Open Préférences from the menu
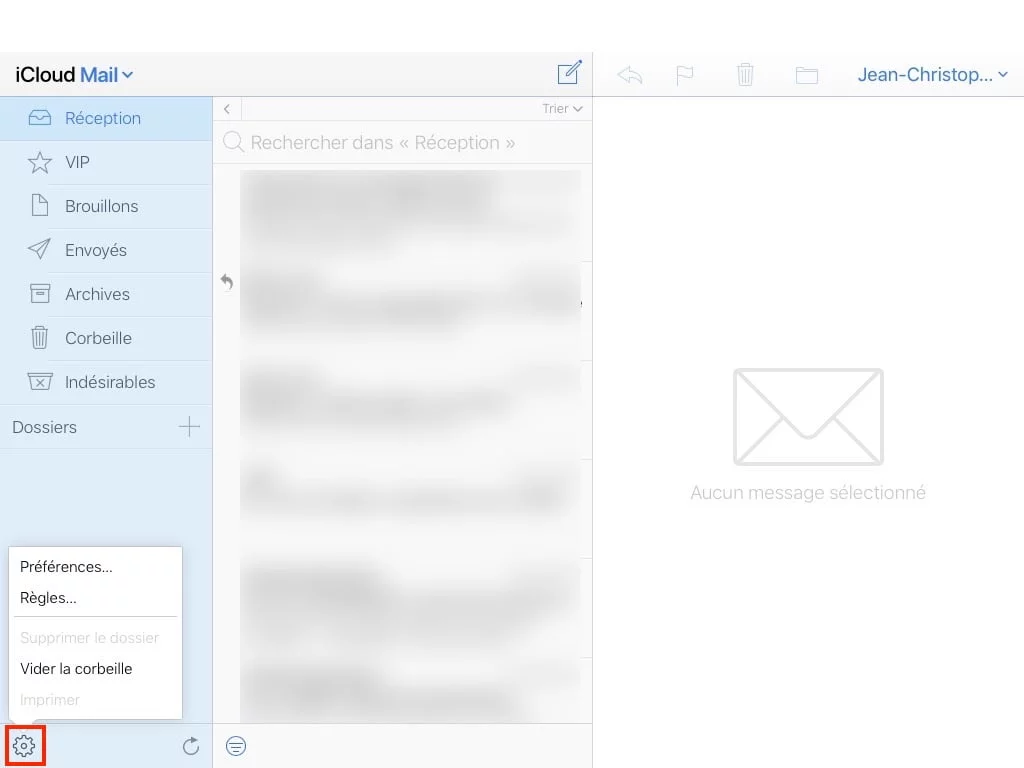Screen dimensions: 1024x768 pos(66,567)
